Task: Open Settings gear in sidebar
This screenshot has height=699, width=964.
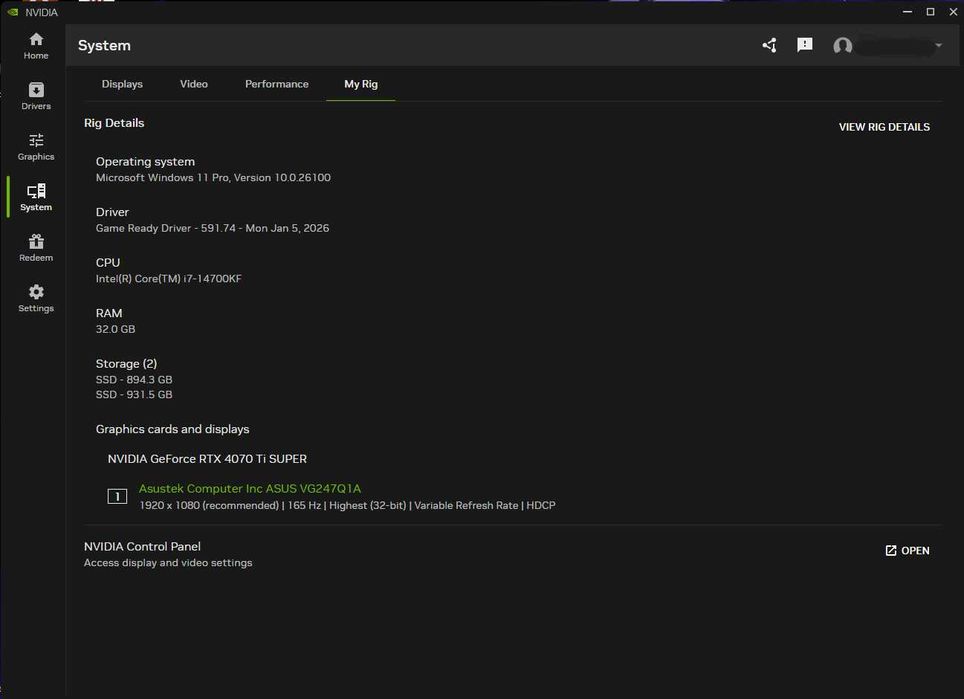Action: 36,298
